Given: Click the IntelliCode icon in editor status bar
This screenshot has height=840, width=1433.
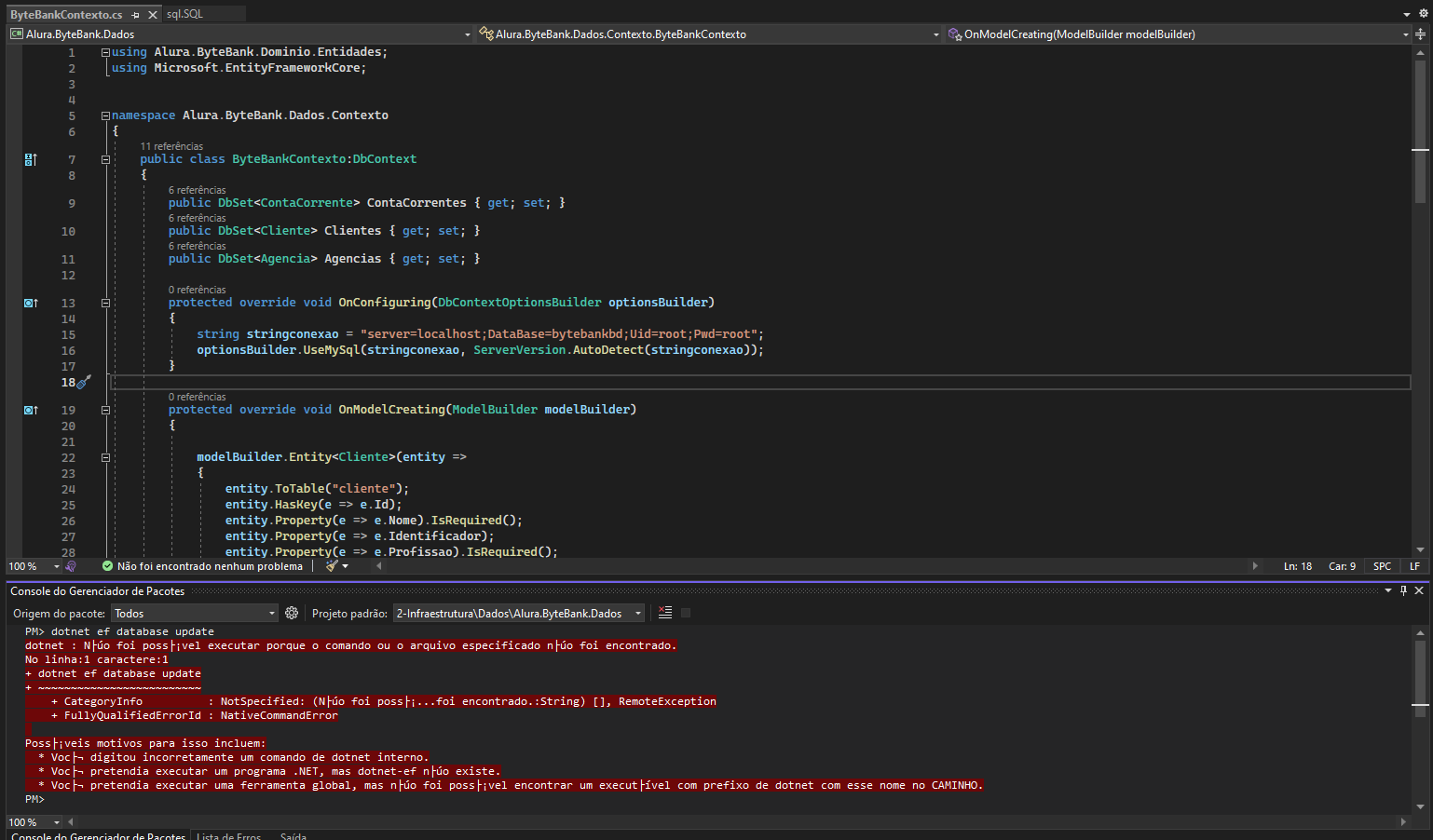Looking at the screenshot, I should point(71,566).
